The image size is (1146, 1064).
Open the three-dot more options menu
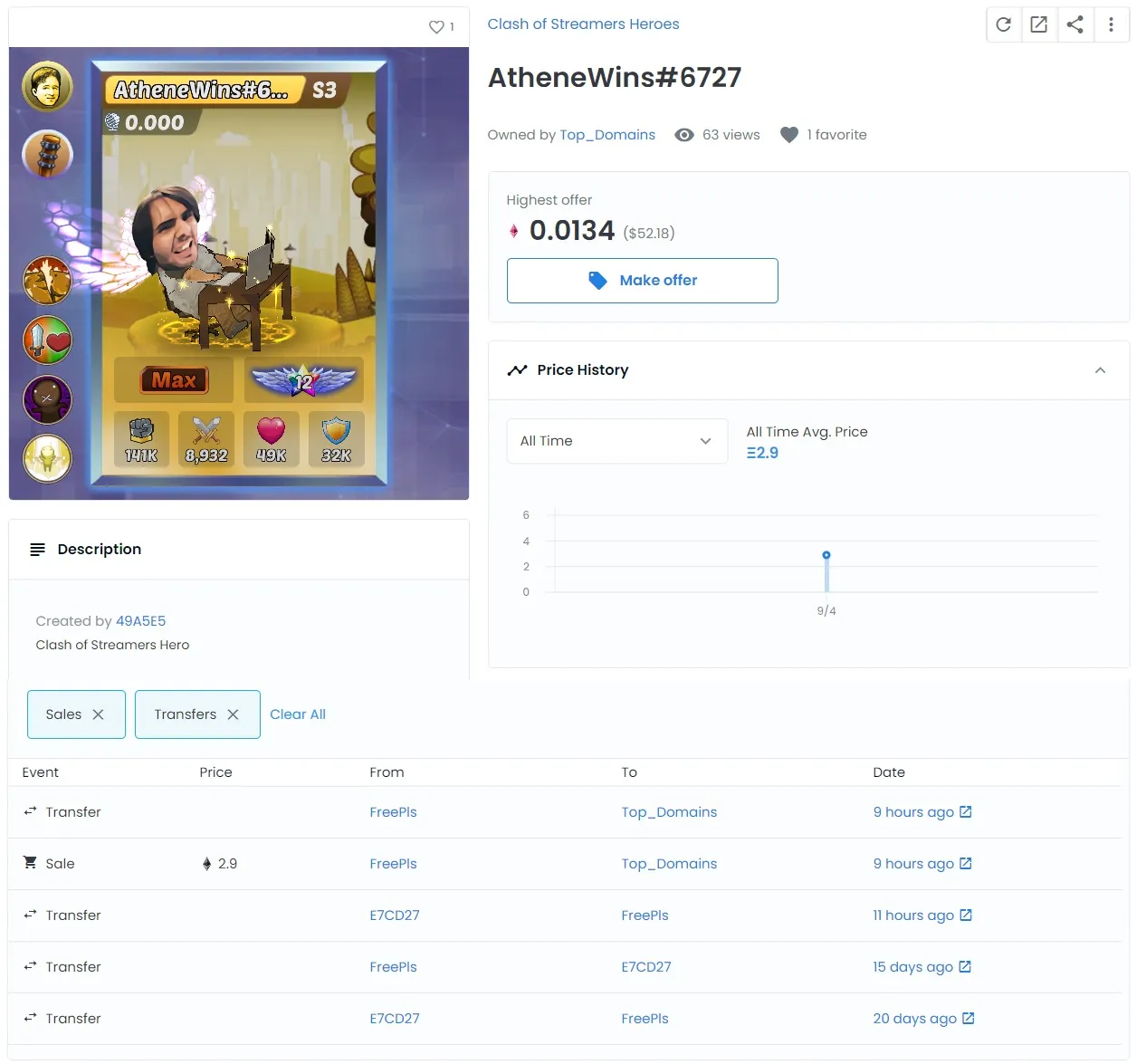(x=1111, y=24)
